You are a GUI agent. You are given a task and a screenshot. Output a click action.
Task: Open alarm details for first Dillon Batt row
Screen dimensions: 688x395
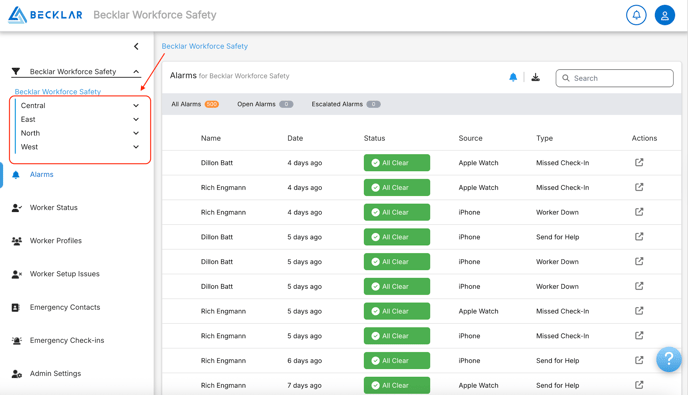tap(639, 162)
